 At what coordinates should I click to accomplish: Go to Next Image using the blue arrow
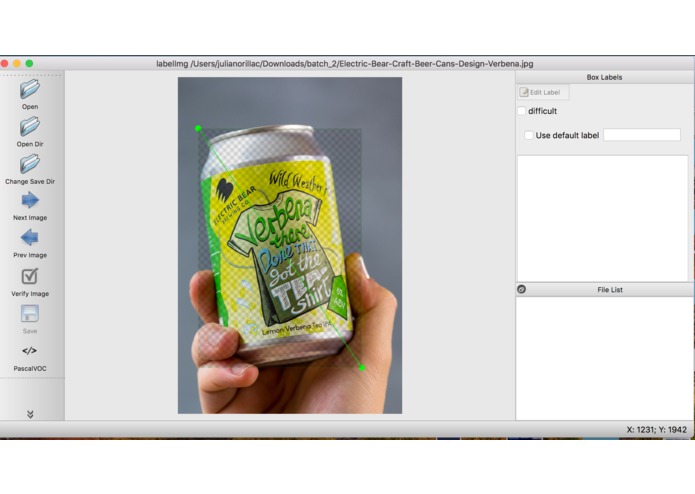30,200
